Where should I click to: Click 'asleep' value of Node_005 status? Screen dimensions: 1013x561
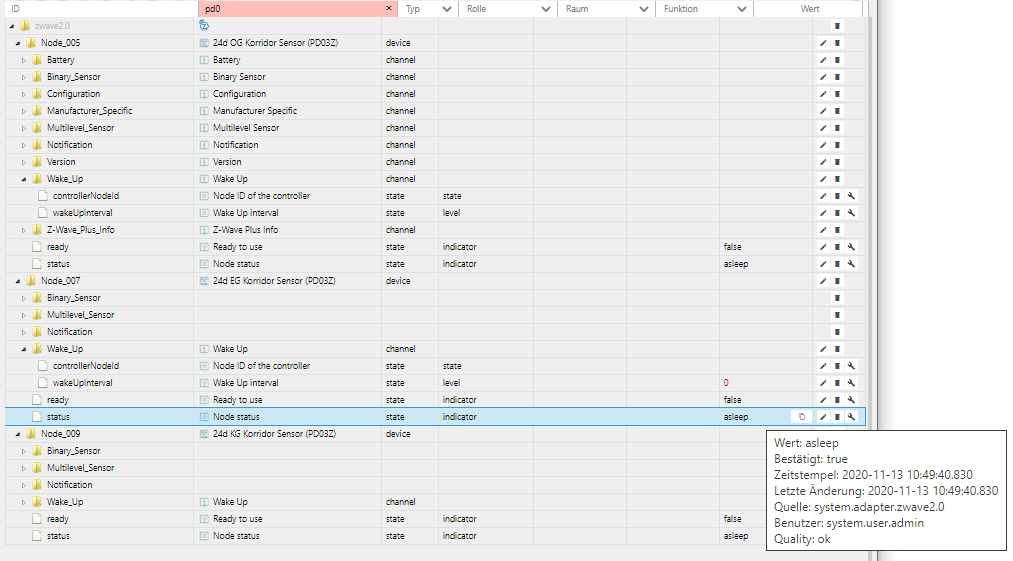pos(736,264)
